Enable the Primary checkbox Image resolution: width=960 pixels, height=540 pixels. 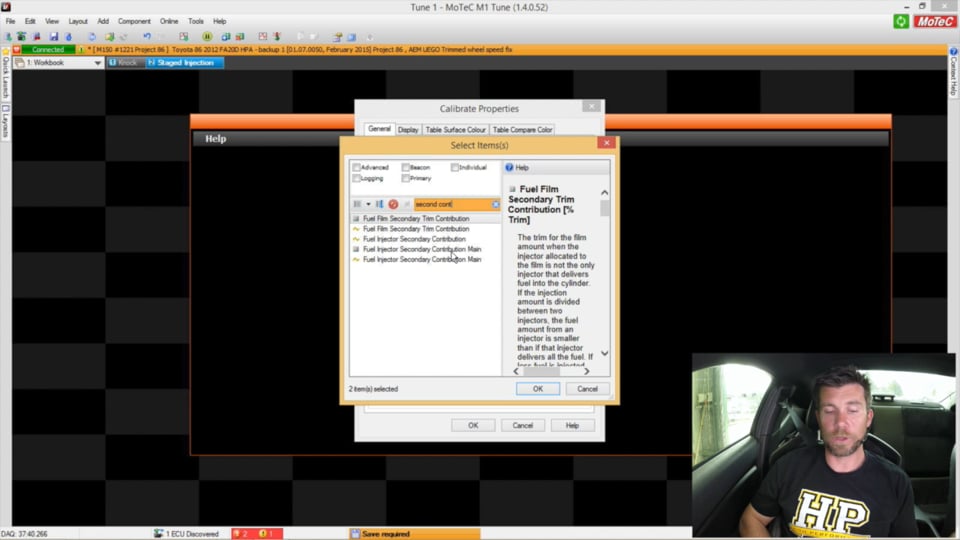[x=405, y=178]
